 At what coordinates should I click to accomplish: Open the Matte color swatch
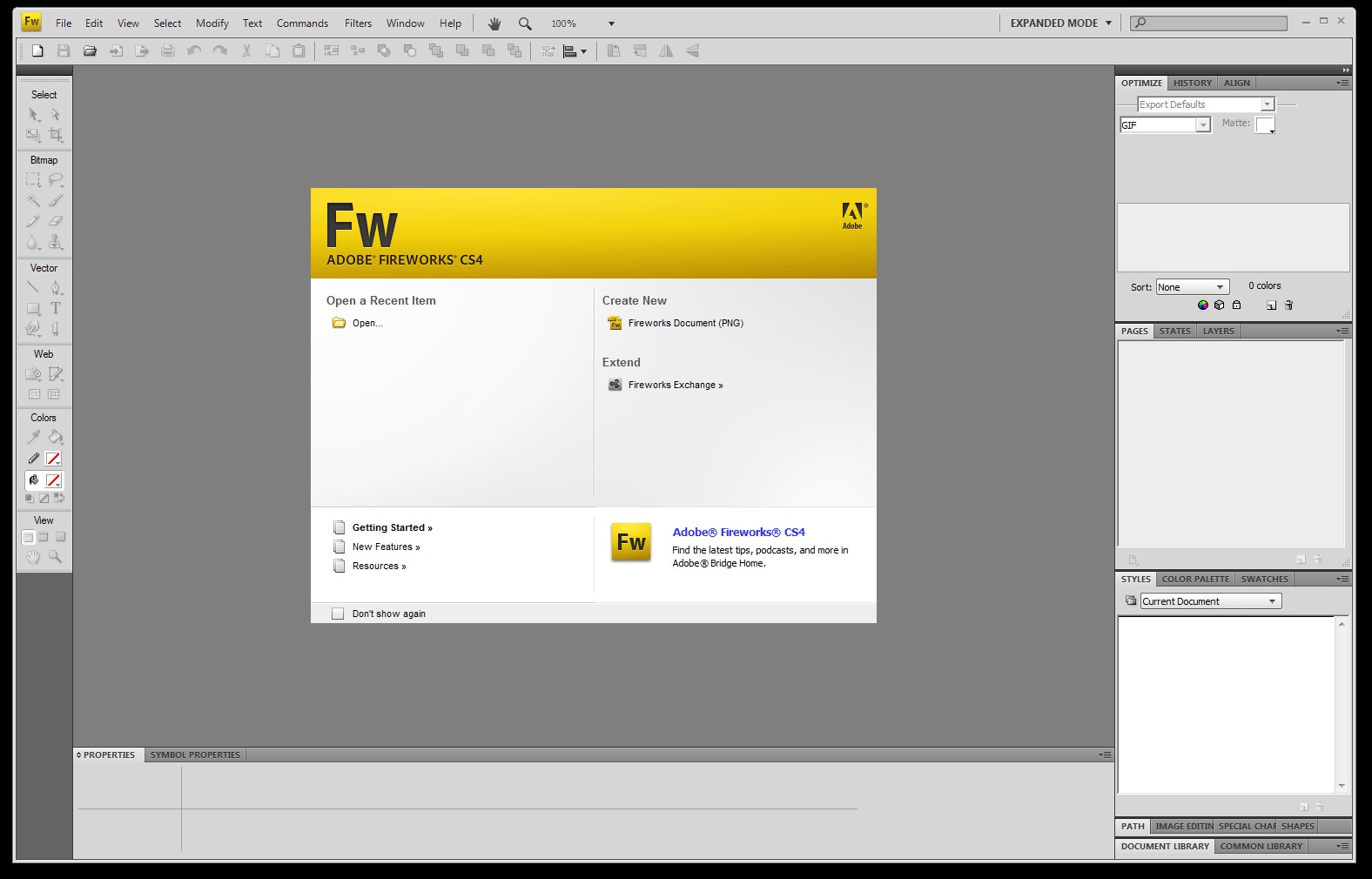(1265, 125)
